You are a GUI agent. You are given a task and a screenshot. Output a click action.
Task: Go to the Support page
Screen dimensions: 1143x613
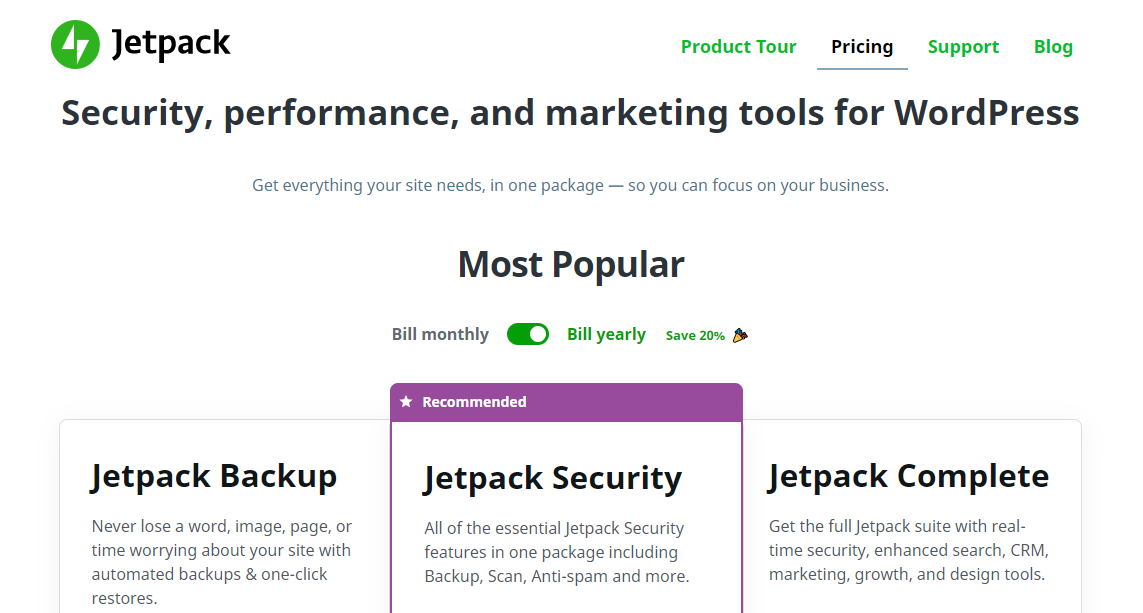pos(963,47)
